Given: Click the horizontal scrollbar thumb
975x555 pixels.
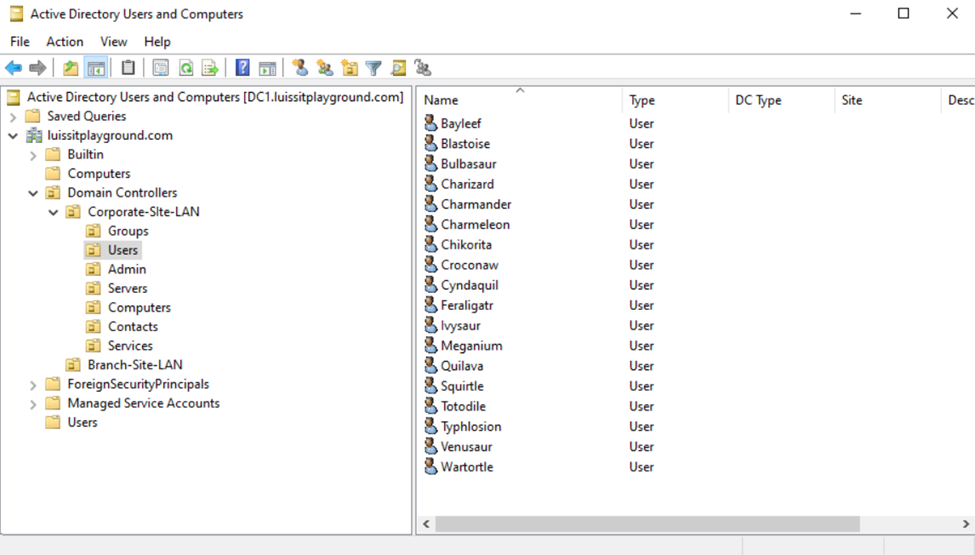Looking at the screenshot, I should coord(647,524).
